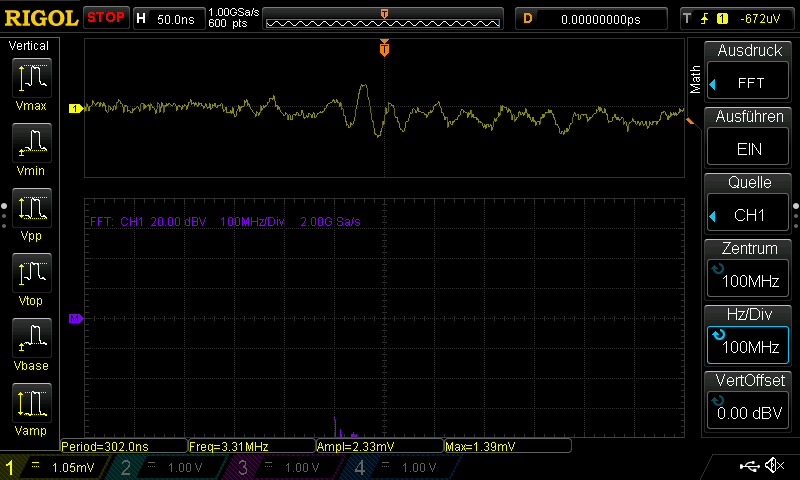
Task: Click the Math menu tab label
Action: pyautogui.click(x=695, y=79)
